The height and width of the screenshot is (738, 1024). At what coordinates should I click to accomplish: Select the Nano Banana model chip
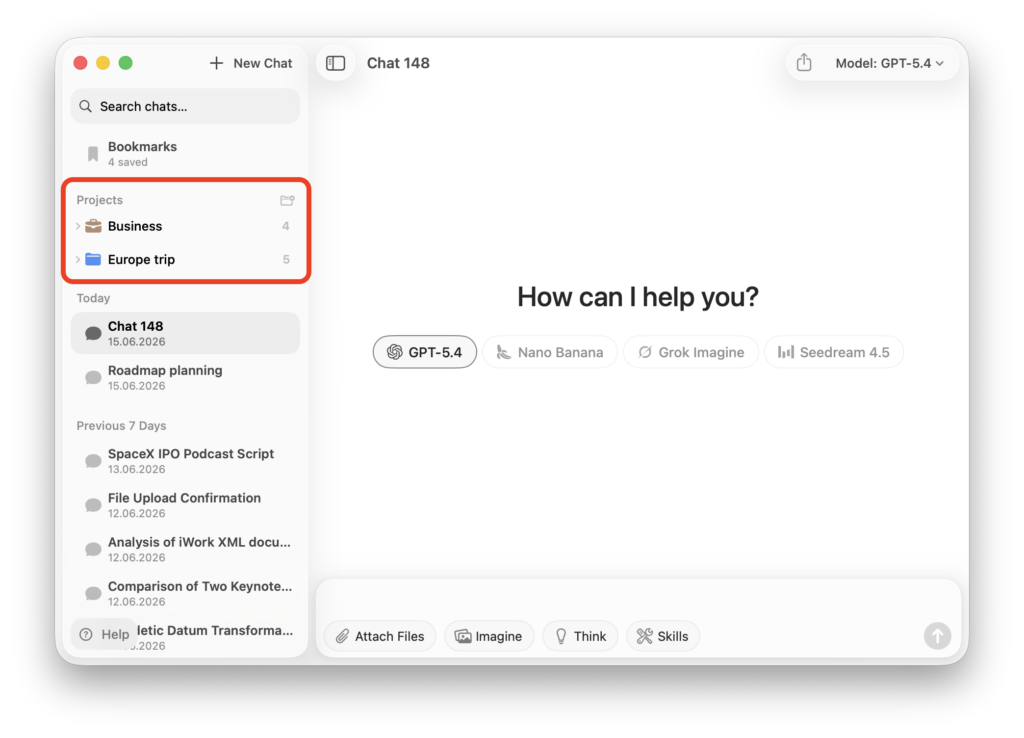tap(550, 352)
